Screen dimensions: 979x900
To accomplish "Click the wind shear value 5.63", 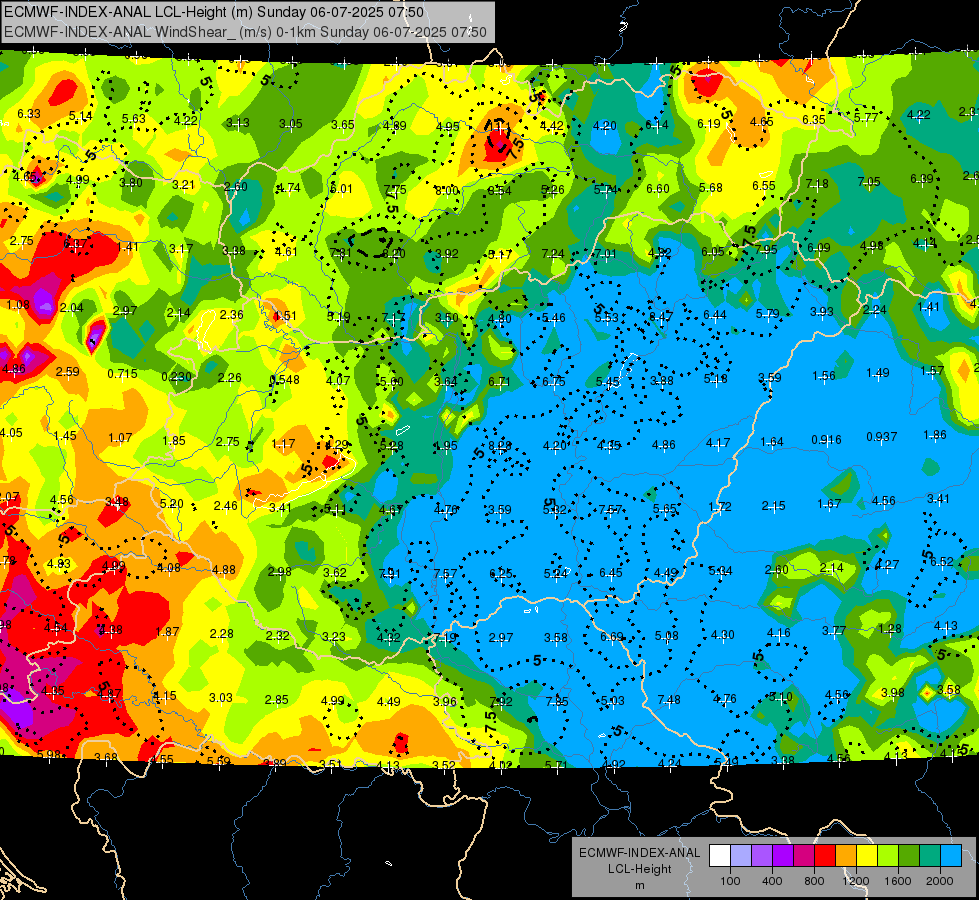I will [x=134, y=119].
